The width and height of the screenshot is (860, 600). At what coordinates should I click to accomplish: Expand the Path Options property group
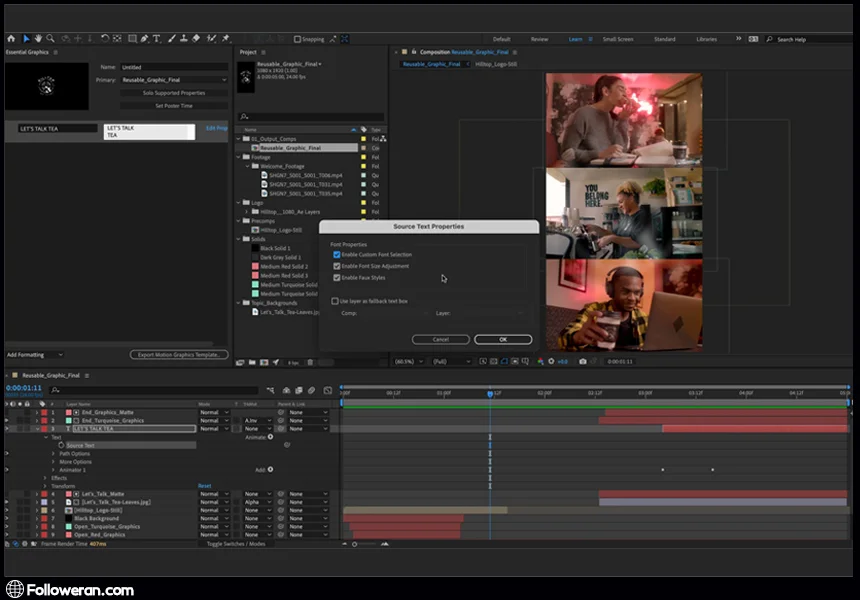[x=54, y=454]
